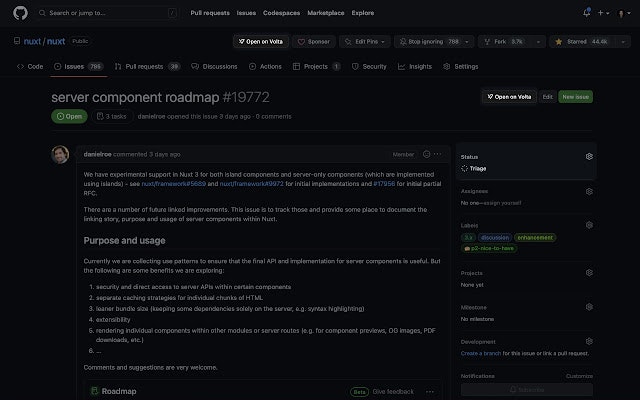Click the Create a branch link

point(481,353)
